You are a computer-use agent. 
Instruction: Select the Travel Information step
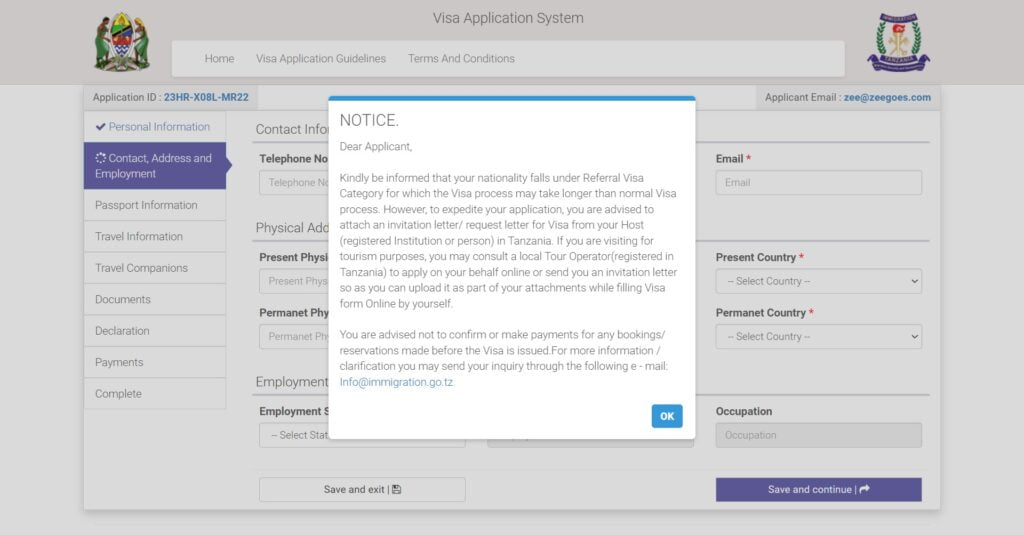pos(139,237)
